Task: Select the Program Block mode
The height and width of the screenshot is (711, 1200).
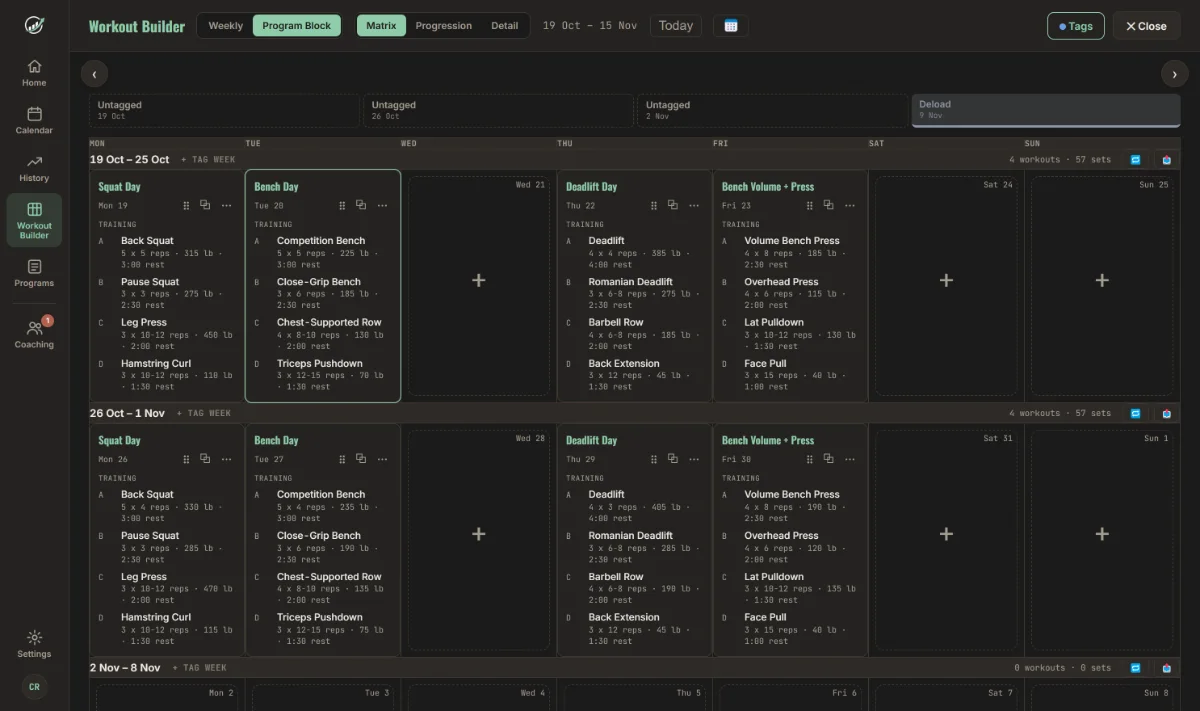Action: (297, 26)
